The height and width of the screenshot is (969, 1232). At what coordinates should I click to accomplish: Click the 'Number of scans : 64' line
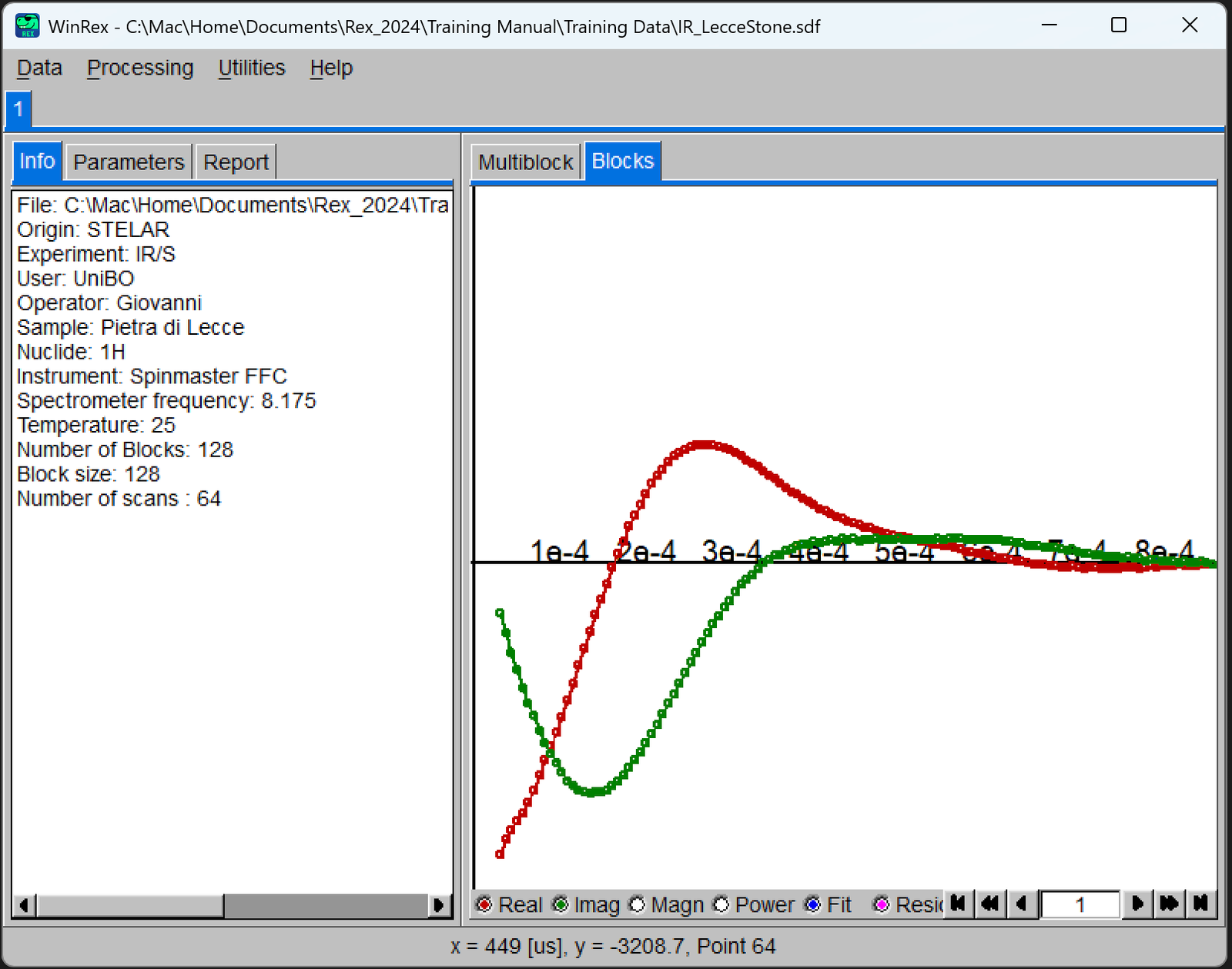[119, 499]
